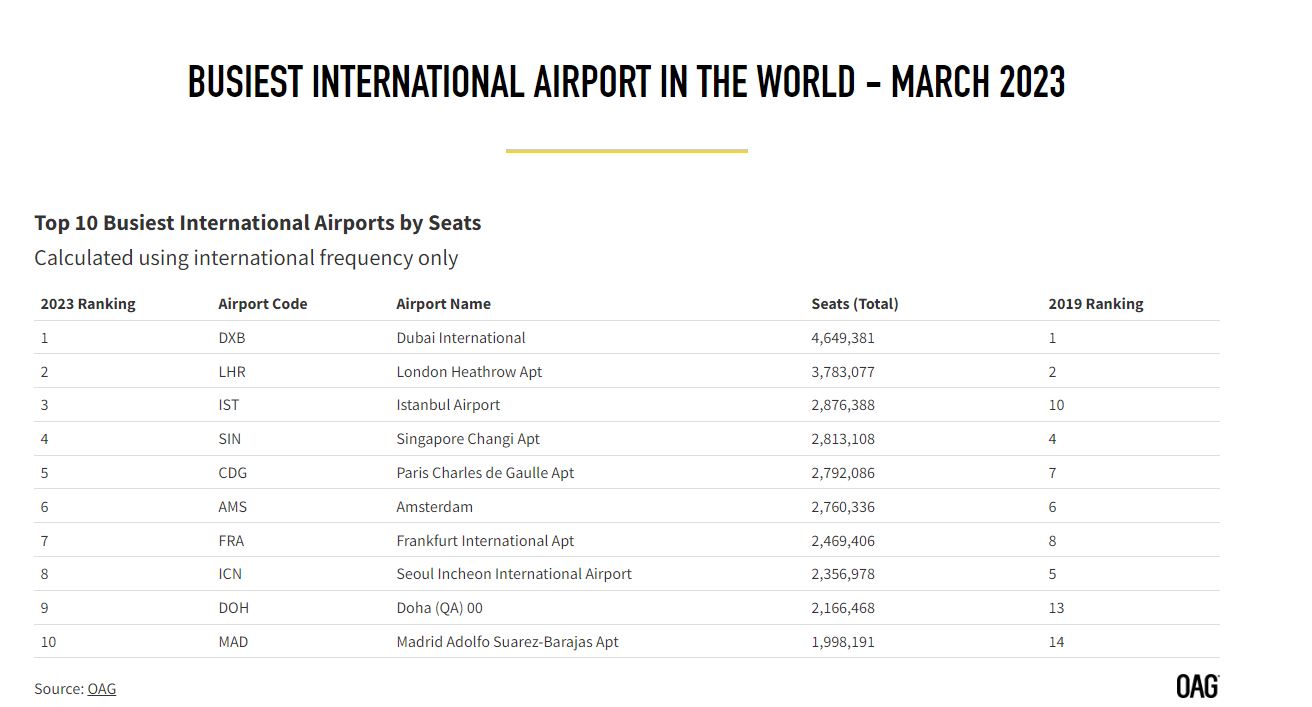Screen dimensions: 1312x707
Task: Click the Airport Name column header
Action: [x=443, y=304]
